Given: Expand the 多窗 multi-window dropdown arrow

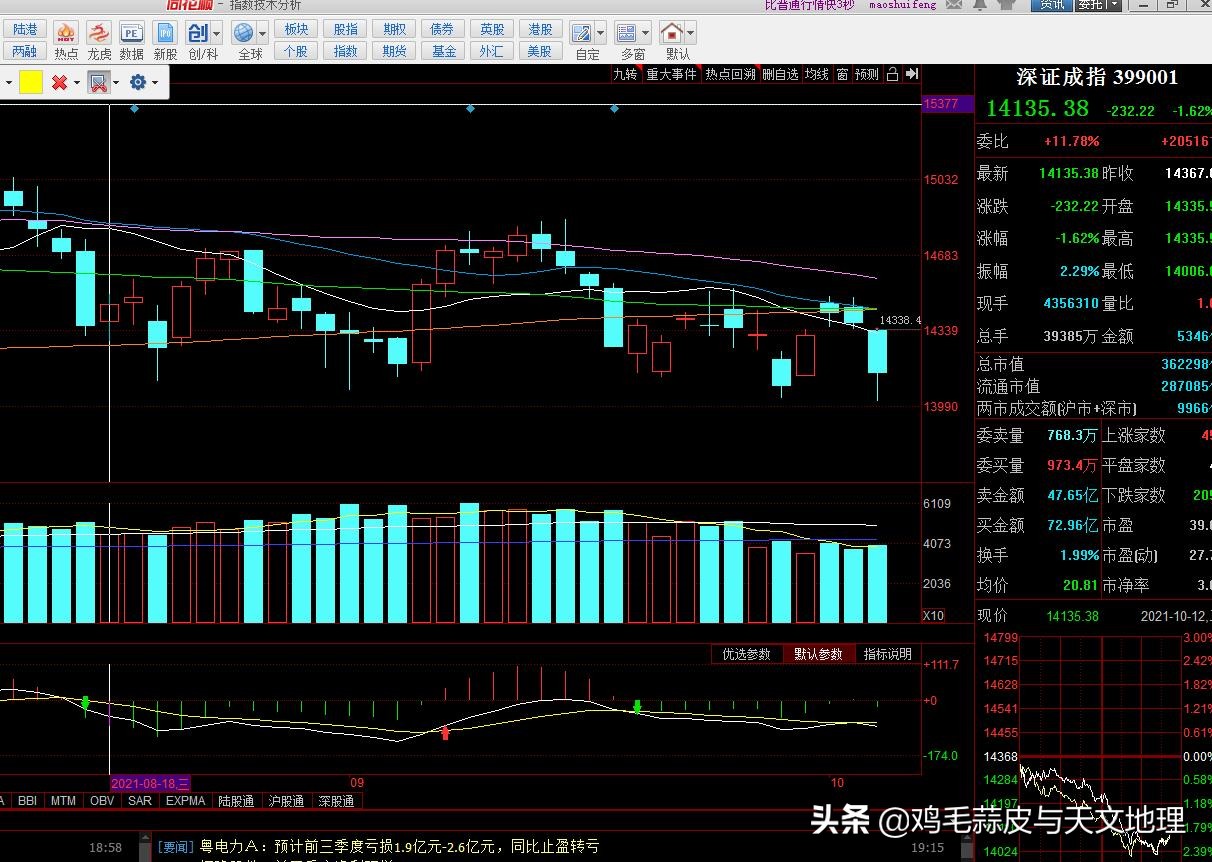Looking at the screenshot, I should tap(646, 34).
